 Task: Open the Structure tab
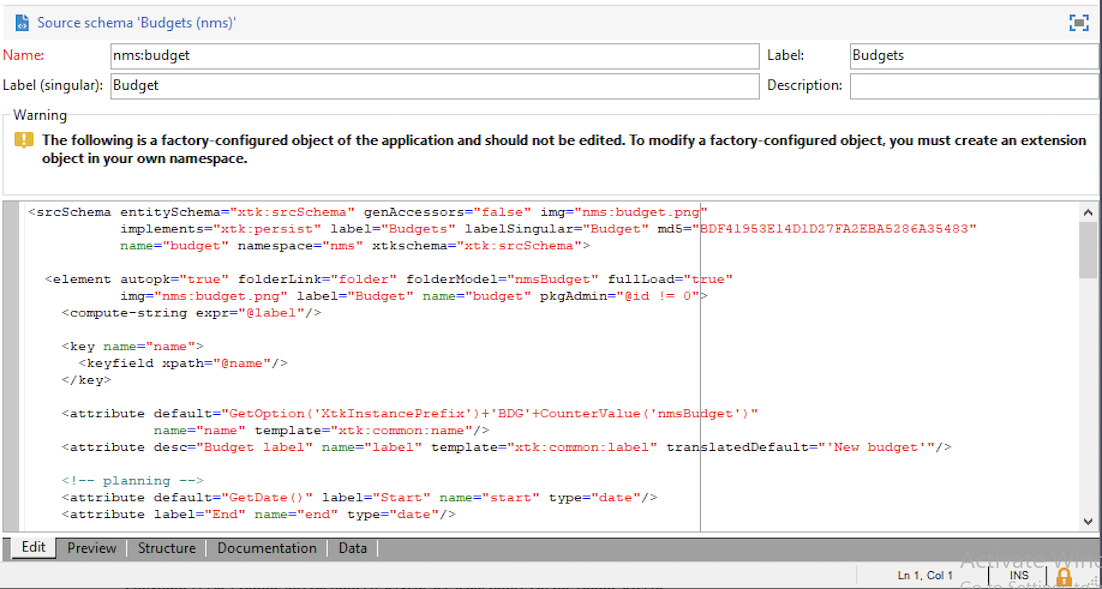[167, 548]
